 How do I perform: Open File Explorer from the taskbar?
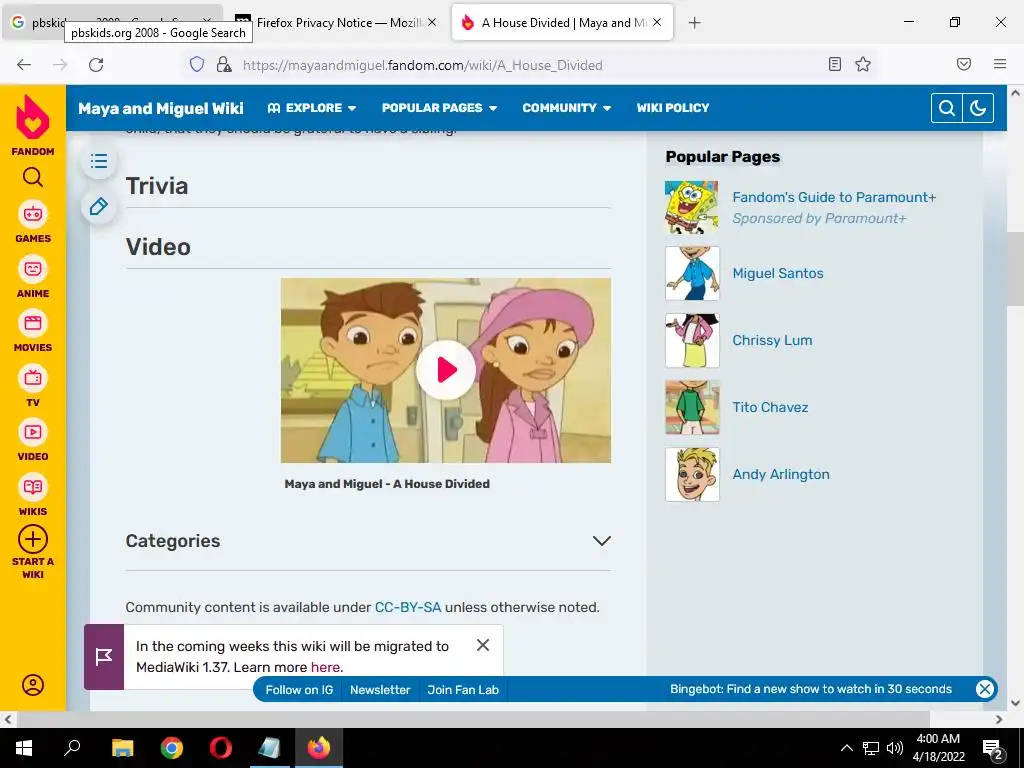[x=122, y=748]
